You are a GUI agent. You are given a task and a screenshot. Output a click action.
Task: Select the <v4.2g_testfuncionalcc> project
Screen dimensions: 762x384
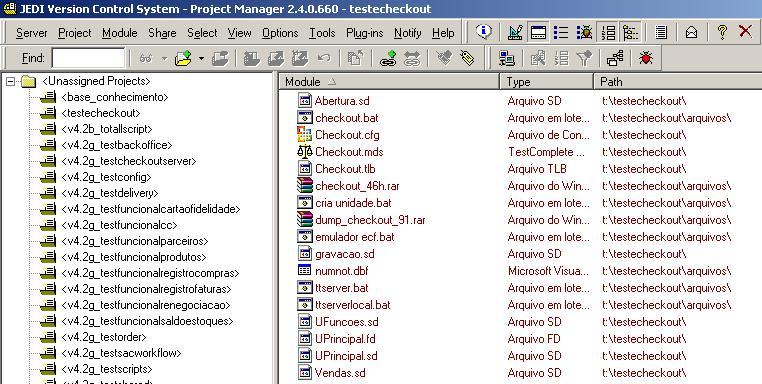120,226
